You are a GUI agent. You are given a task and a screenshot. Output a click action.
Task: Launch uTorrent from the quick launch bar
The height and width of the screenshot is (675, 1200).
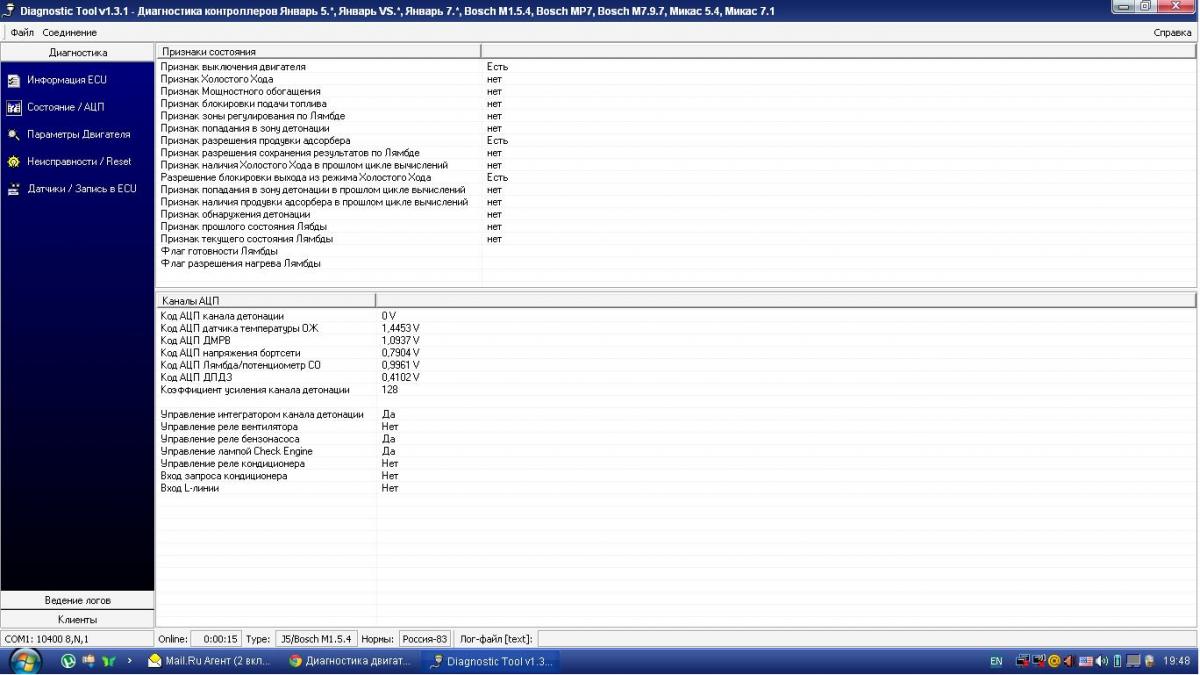point(68,661)
